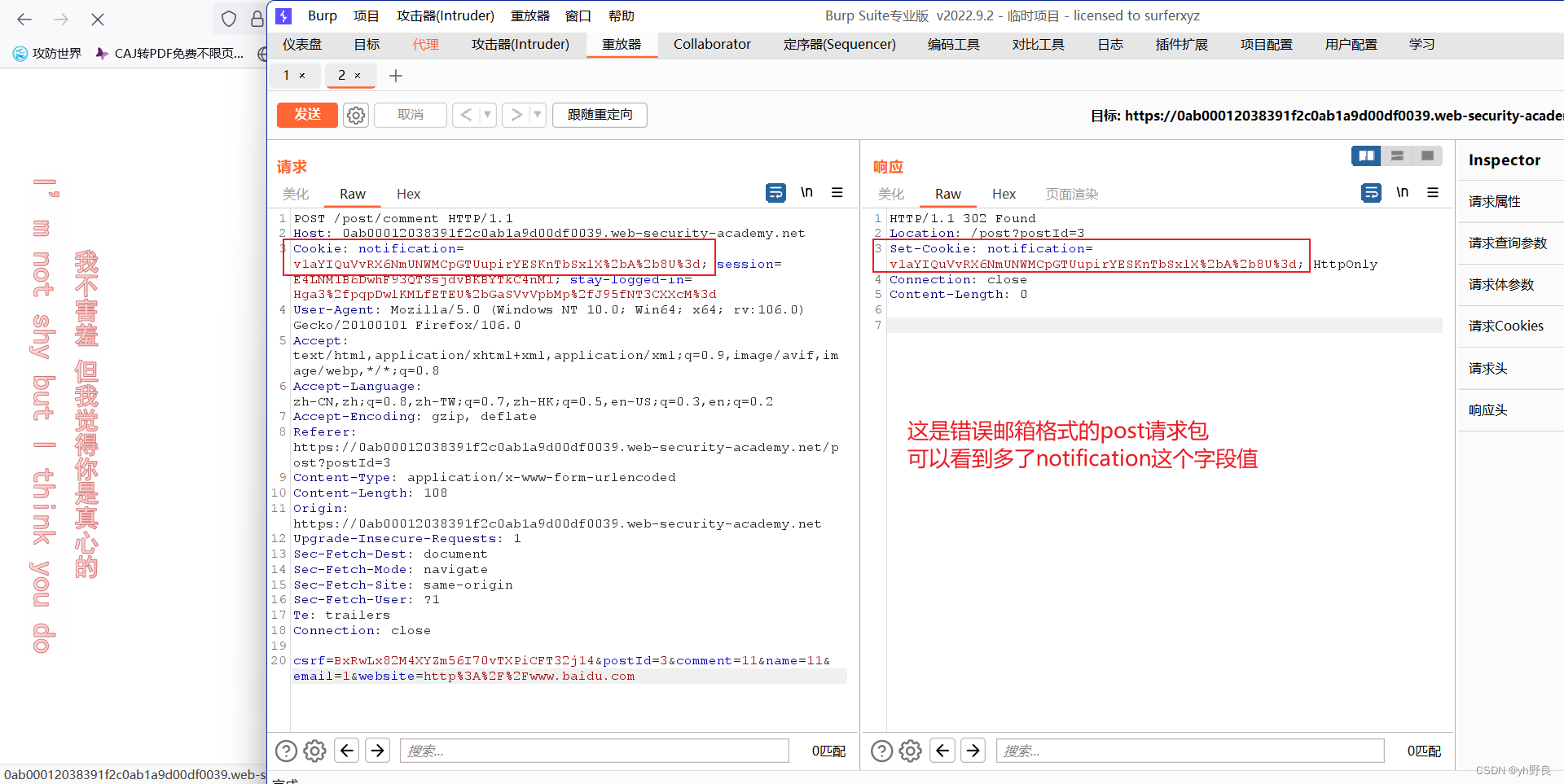Focus the request search field
The height and width of the screenshot is (784, 1564).
[595, 751]
